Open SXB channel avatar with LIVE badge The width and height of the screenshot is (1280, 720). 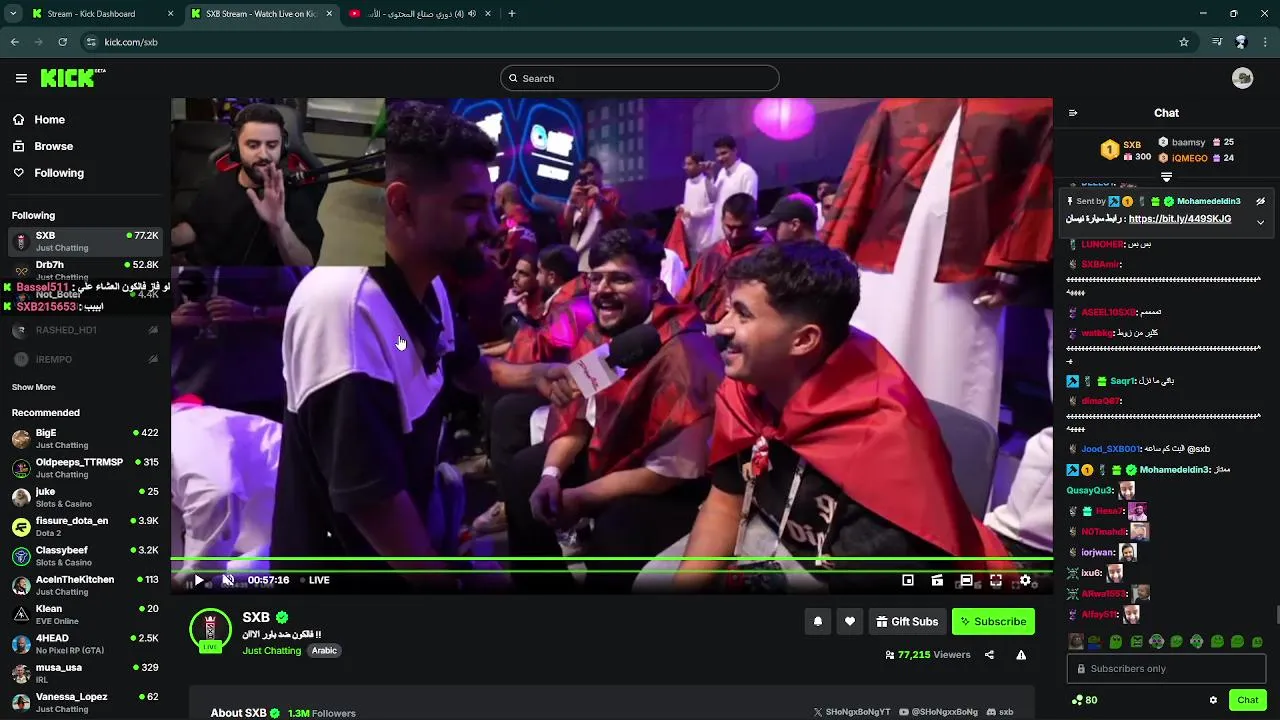click(210, 630)
